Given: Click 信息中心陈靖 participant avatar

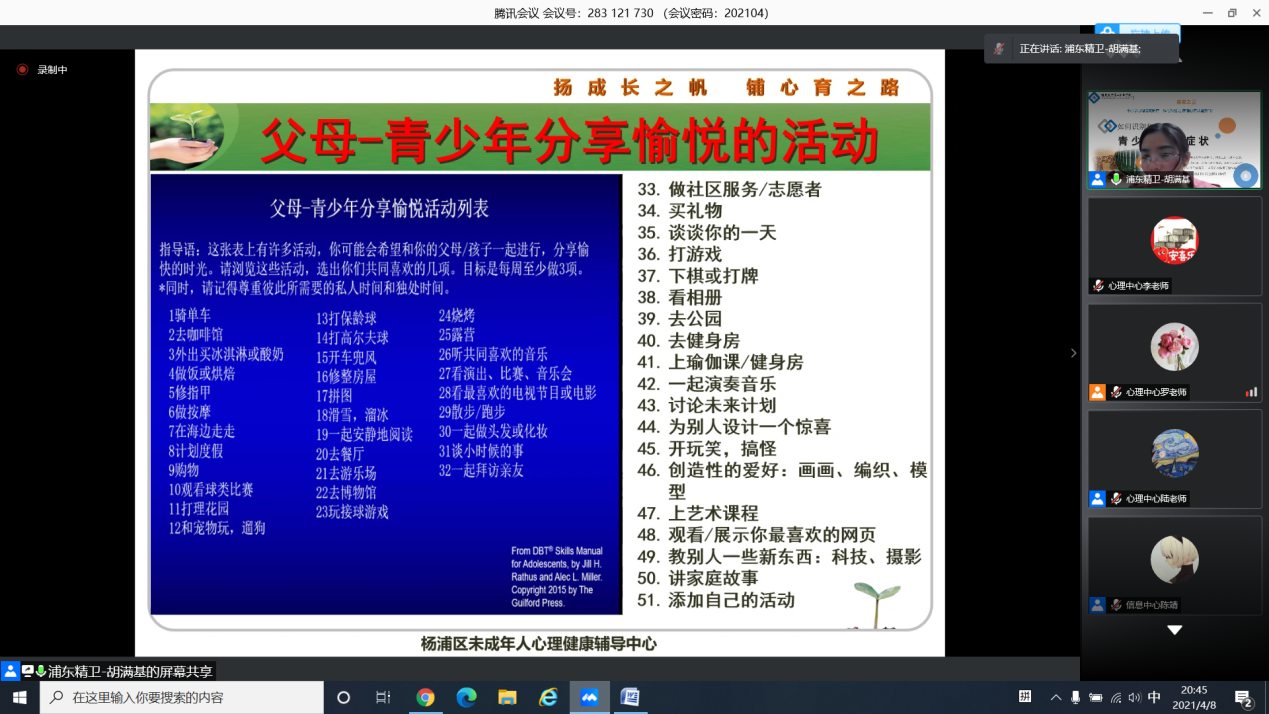Looking at the screenshot, I should click(1174, 560).
